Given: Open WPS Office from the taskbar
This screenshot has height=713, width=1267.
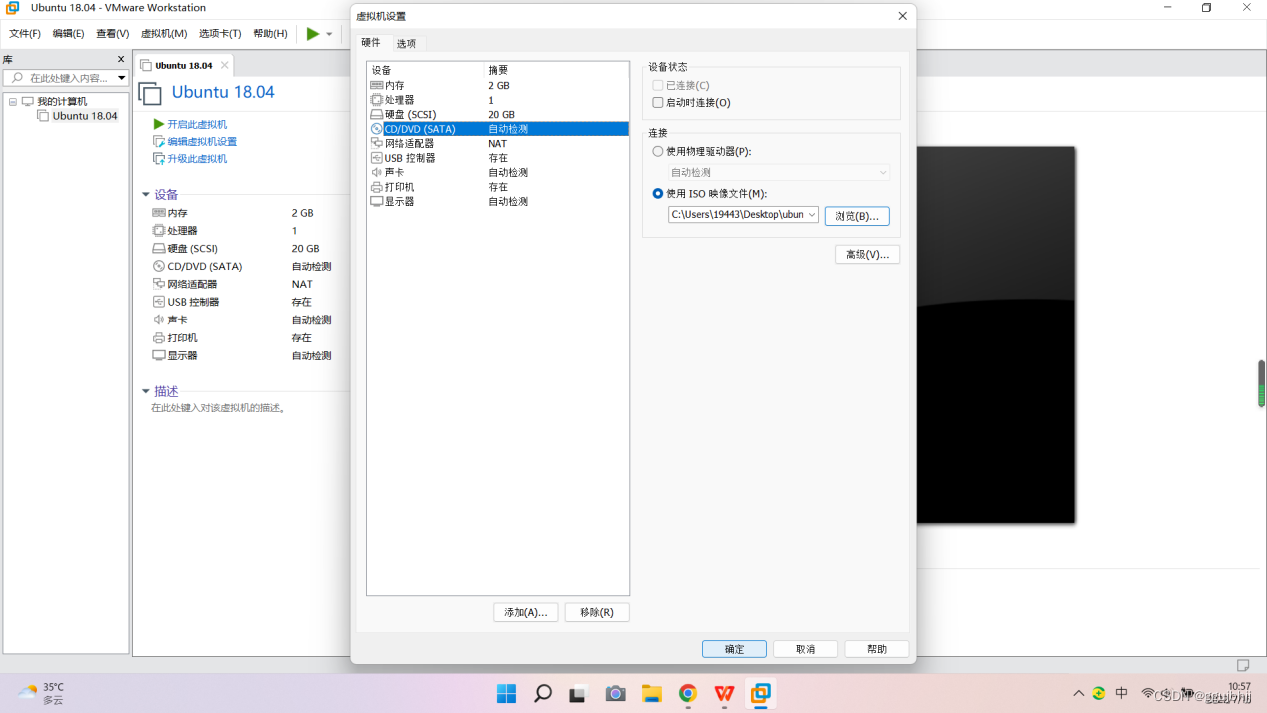Looking at the screenshot, I should click(724, 693).
